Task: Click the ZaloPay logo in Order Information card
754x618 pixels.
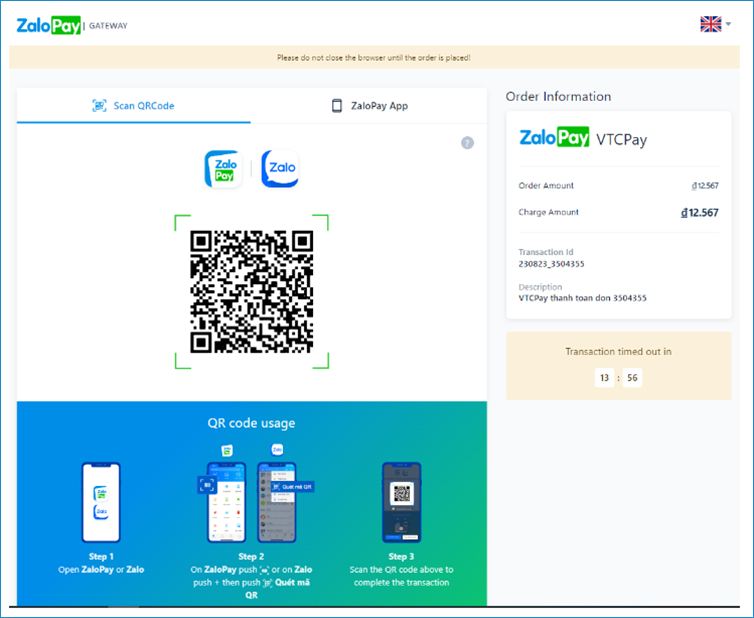Action: tap(554, 138)
